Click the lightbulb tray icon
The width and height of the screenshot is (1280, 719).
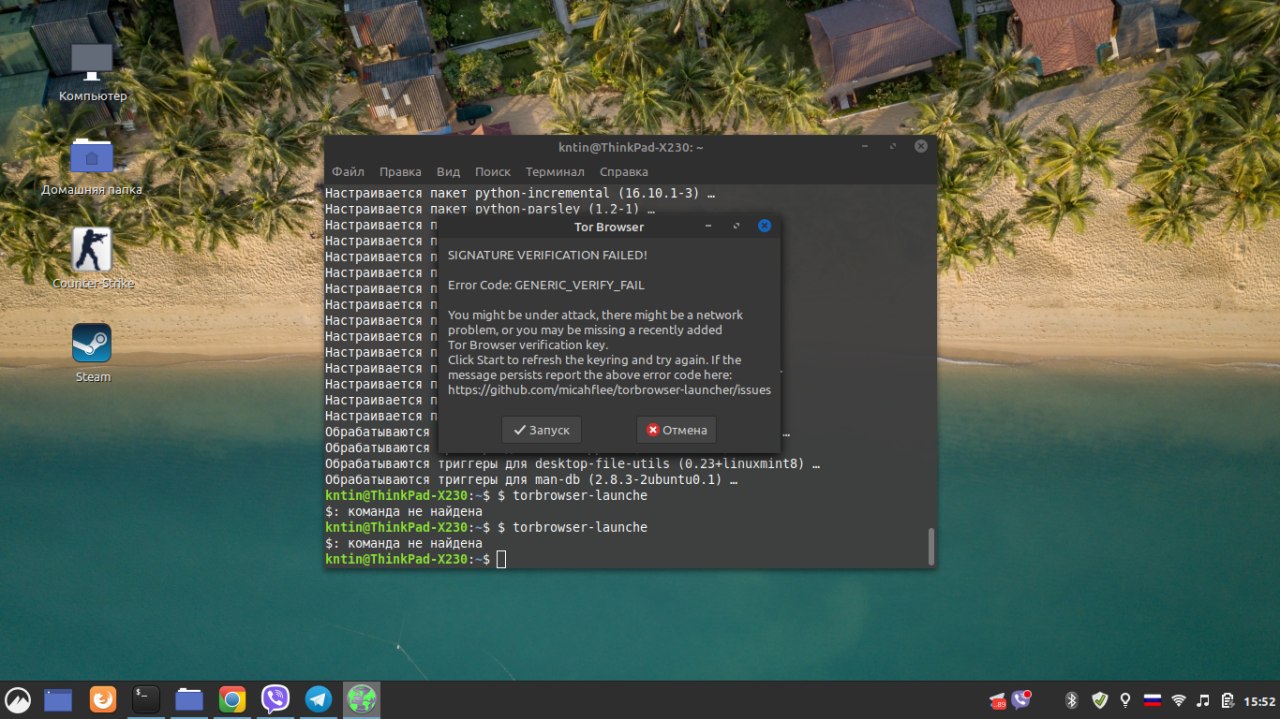point(1125,700)
